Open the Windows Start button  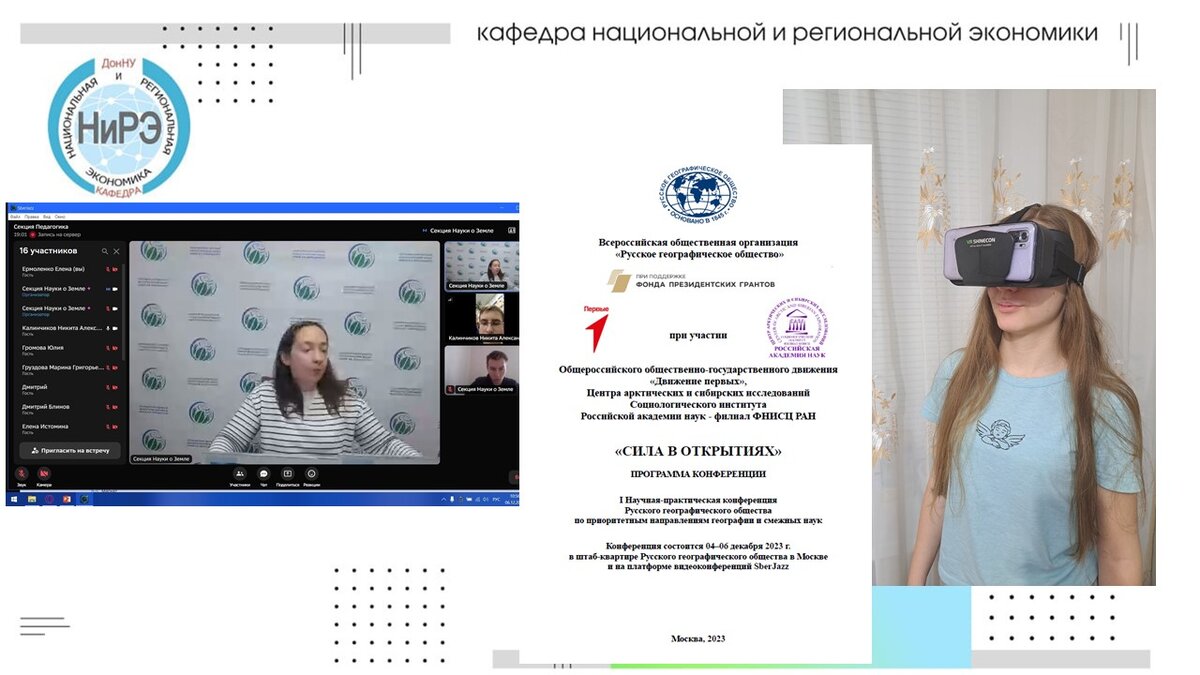click(14, 499)
